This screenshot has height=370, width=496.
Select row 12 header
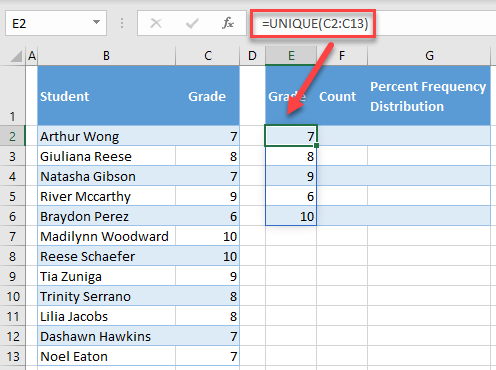pos(12,336)
